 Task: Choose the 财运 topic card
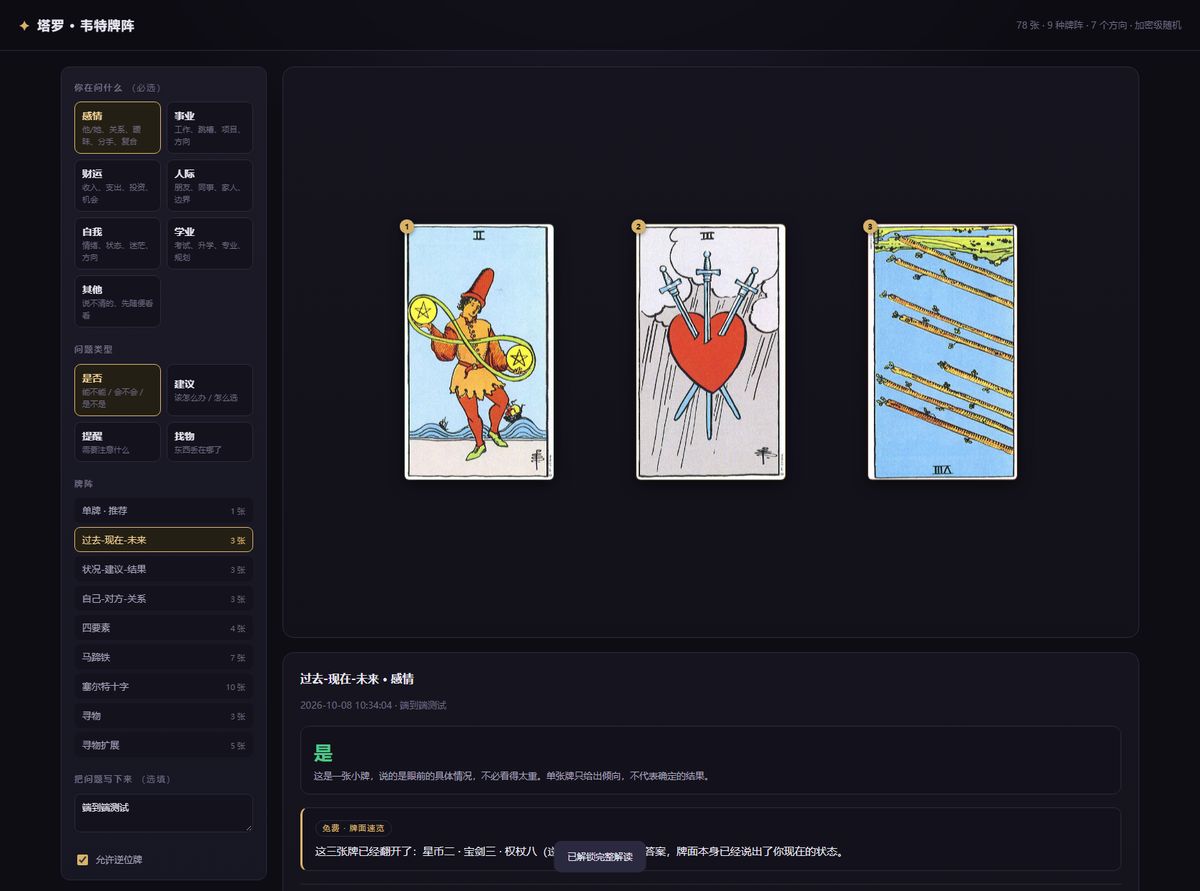[117, 186]
